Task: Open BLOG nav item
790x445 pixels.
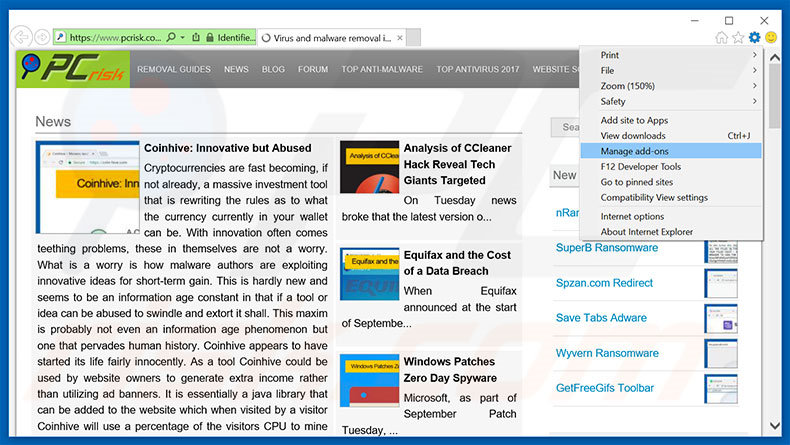Action: point(273,69)
